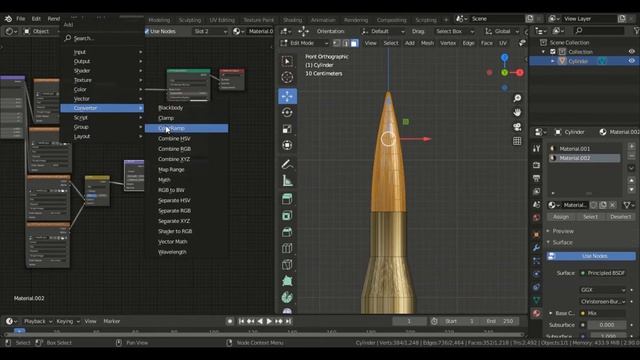Click the Play animation button

tap(269, 321)
